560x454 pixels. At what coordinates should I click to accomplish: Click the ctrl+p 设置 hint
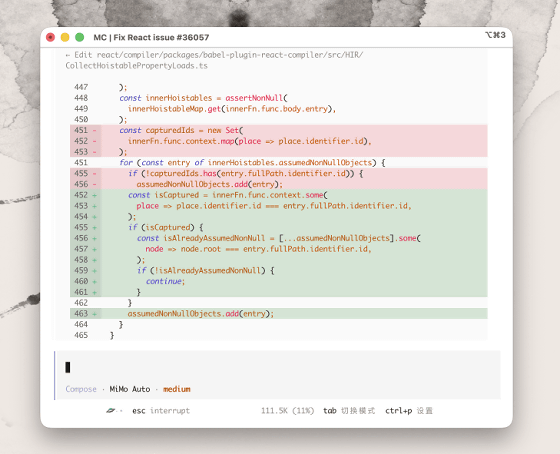409,411
